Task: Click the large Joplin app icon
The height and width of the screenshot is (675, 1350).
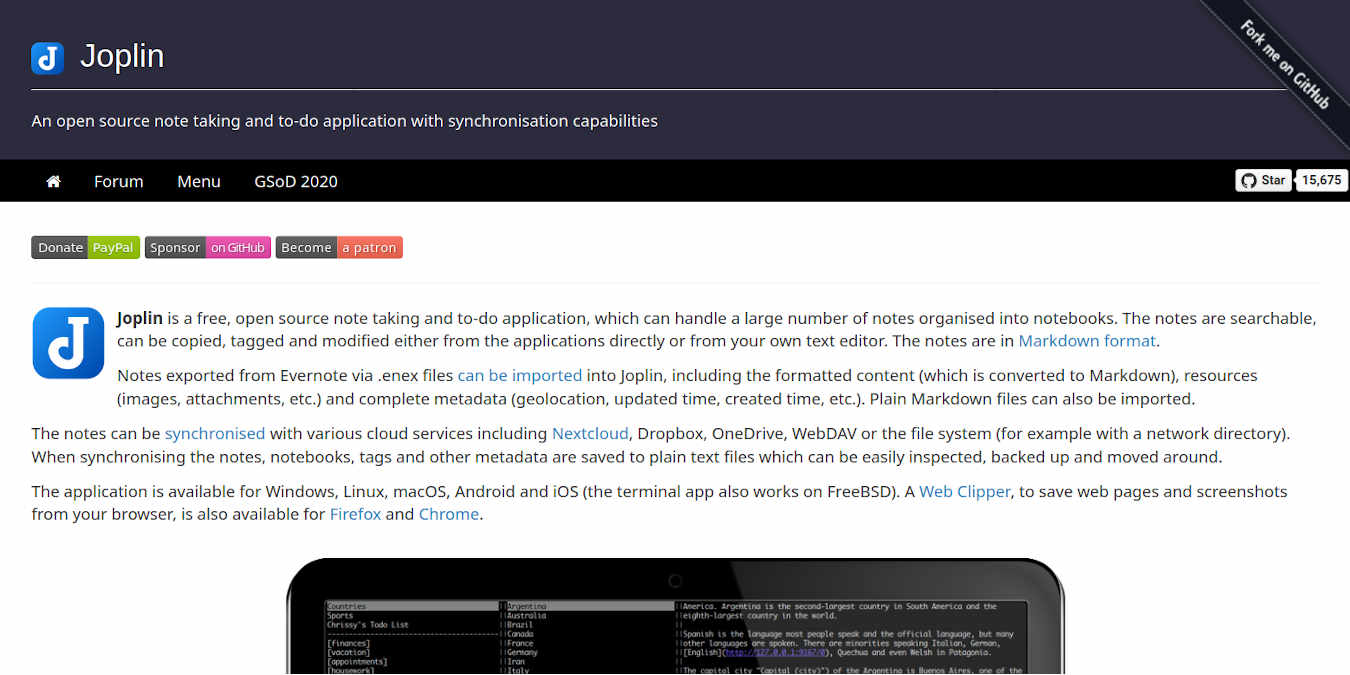Action: tap(68, 343)
